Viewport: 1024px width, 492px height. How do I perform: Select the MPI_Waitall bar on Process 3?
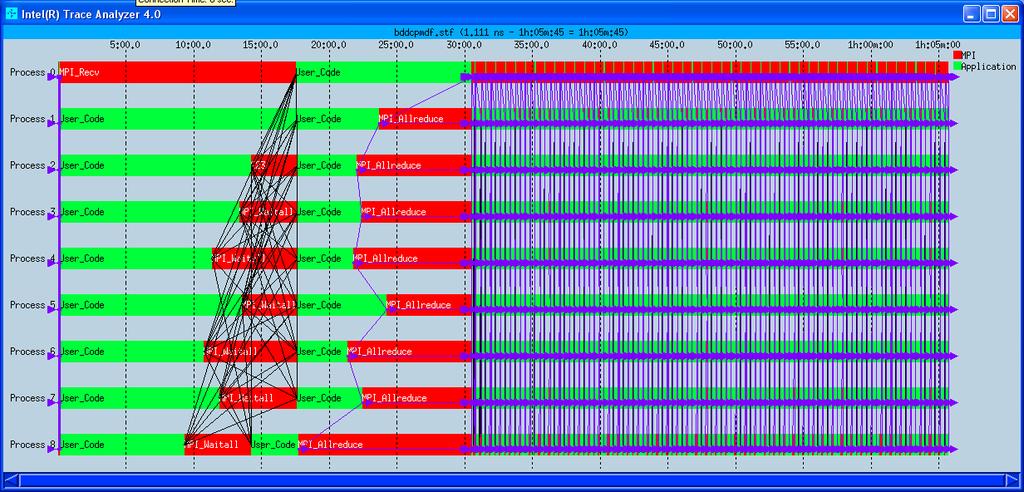[x=268, y=212]
